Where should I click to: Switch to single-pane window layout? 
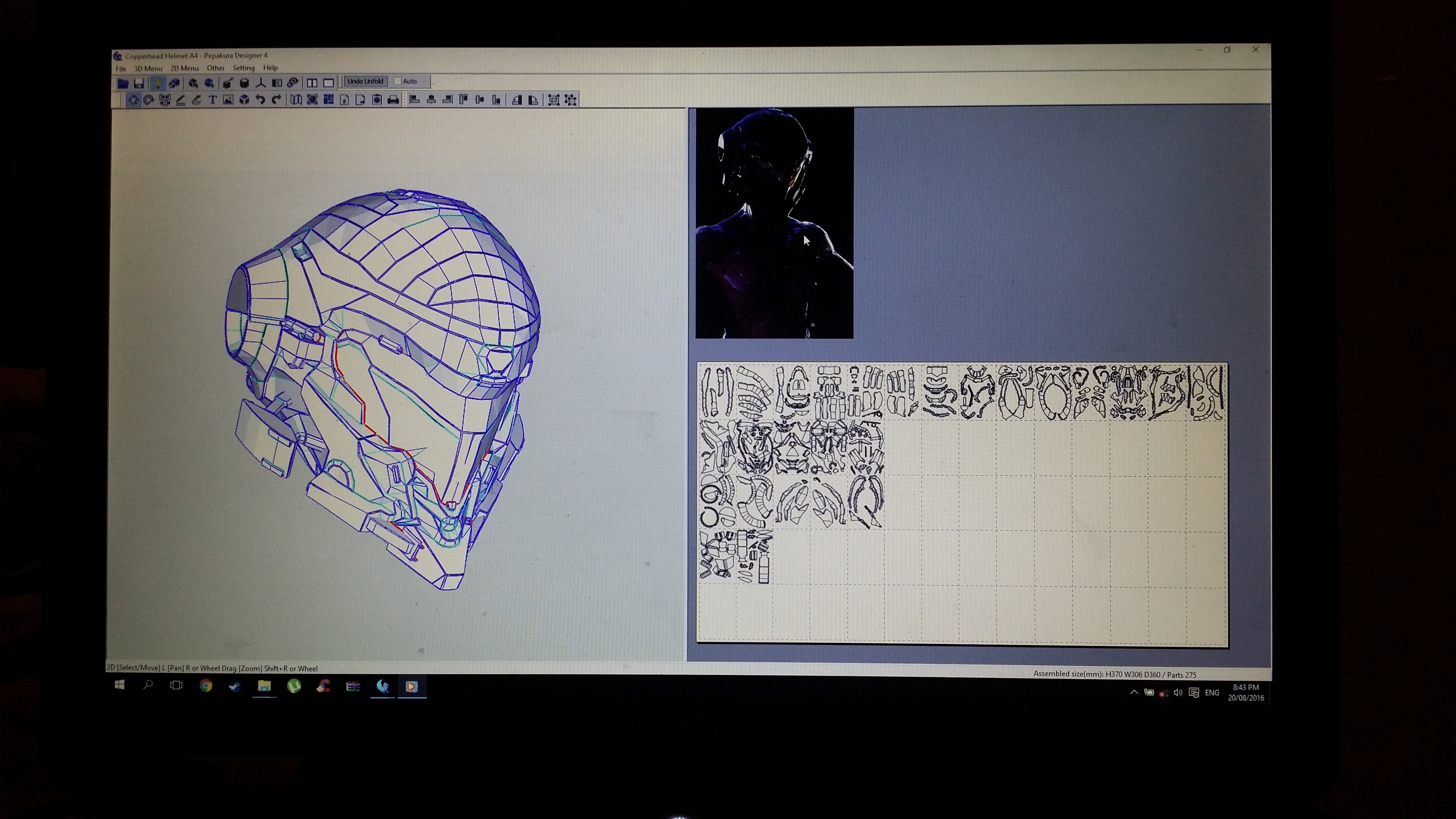(328, 84)
